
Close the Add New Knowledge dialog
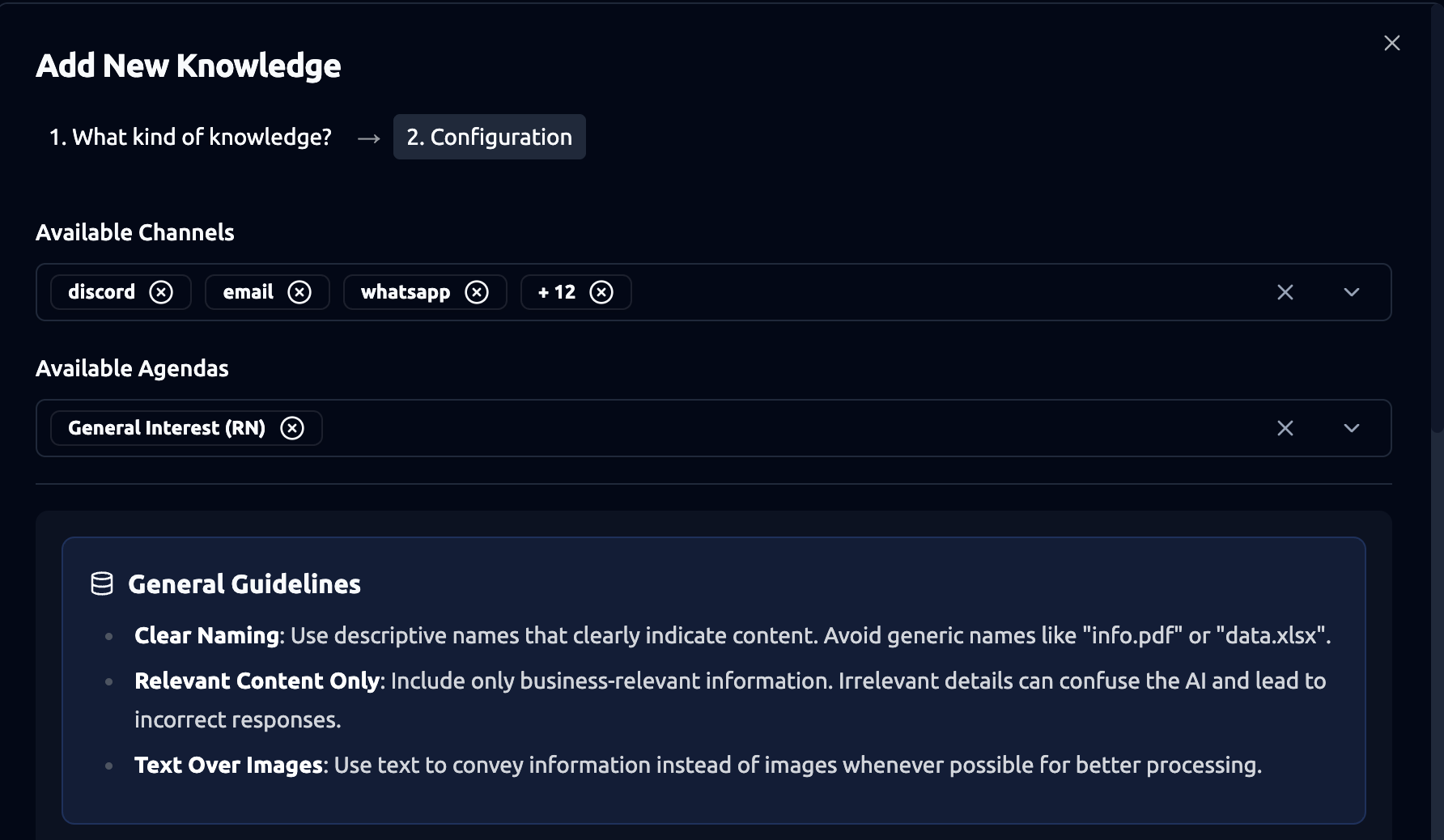(1391, 43)
